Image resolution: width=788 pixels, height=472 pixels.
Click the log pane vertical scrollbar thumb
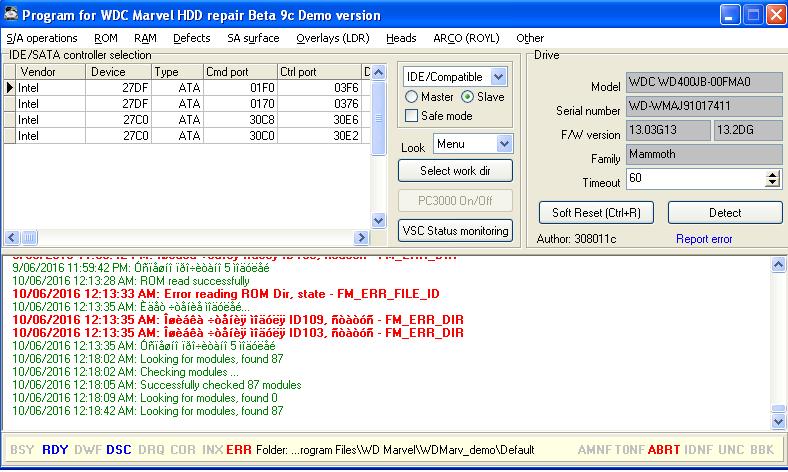point(778,409)
